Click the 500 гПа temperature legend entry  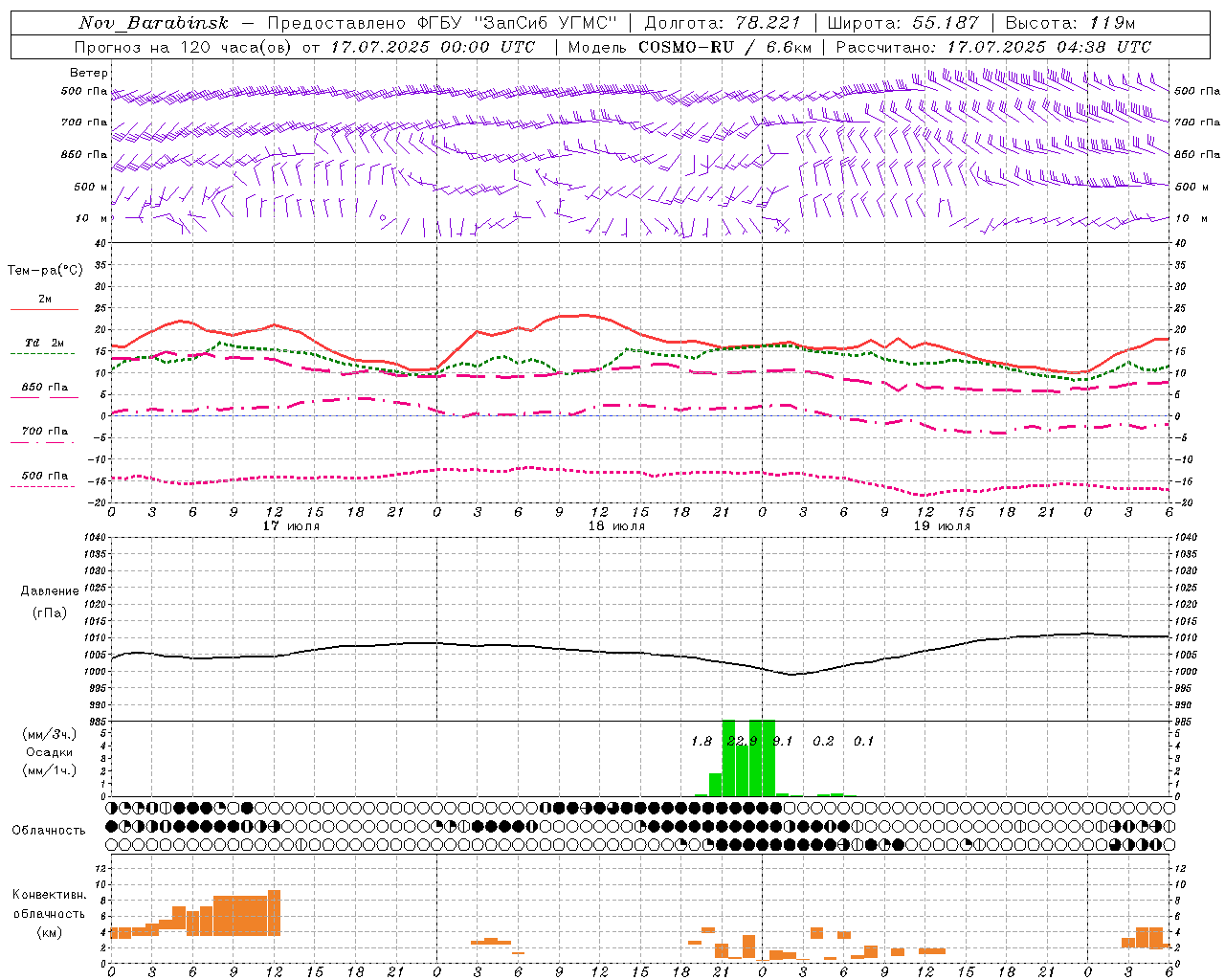click(x=45, y=476)
